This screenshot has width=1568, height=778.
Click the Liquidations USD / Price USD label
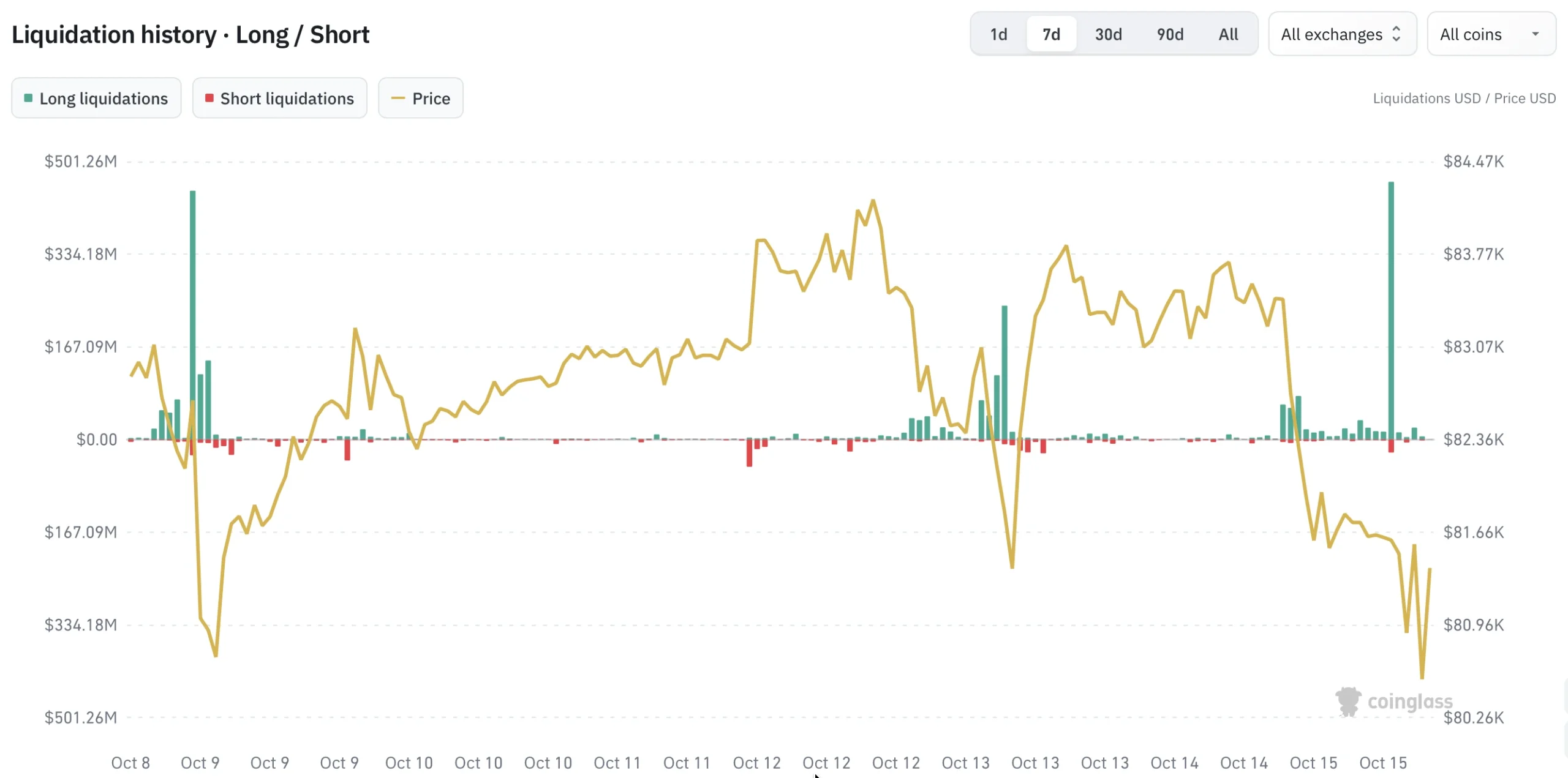[x=1464, y=99]
